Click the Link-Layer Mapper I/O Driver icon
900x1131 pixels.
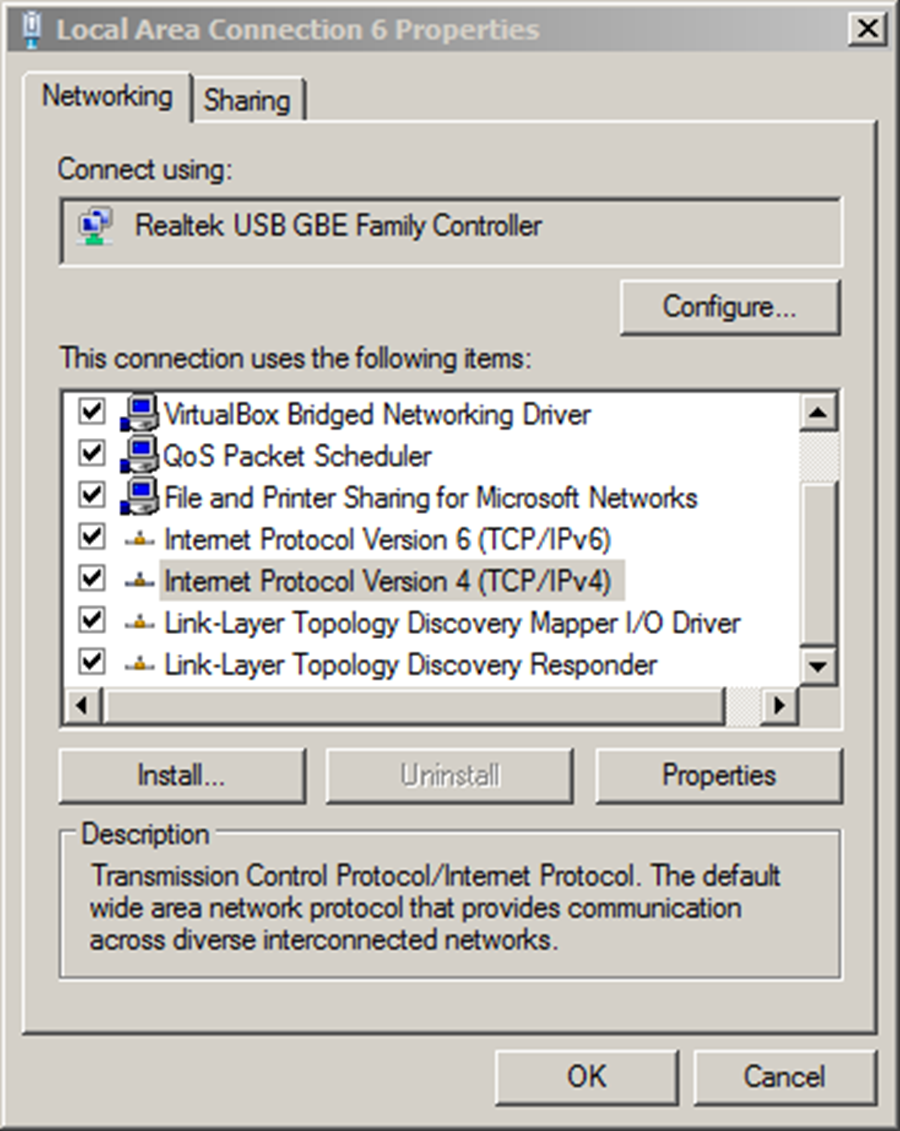click(139, 623)
